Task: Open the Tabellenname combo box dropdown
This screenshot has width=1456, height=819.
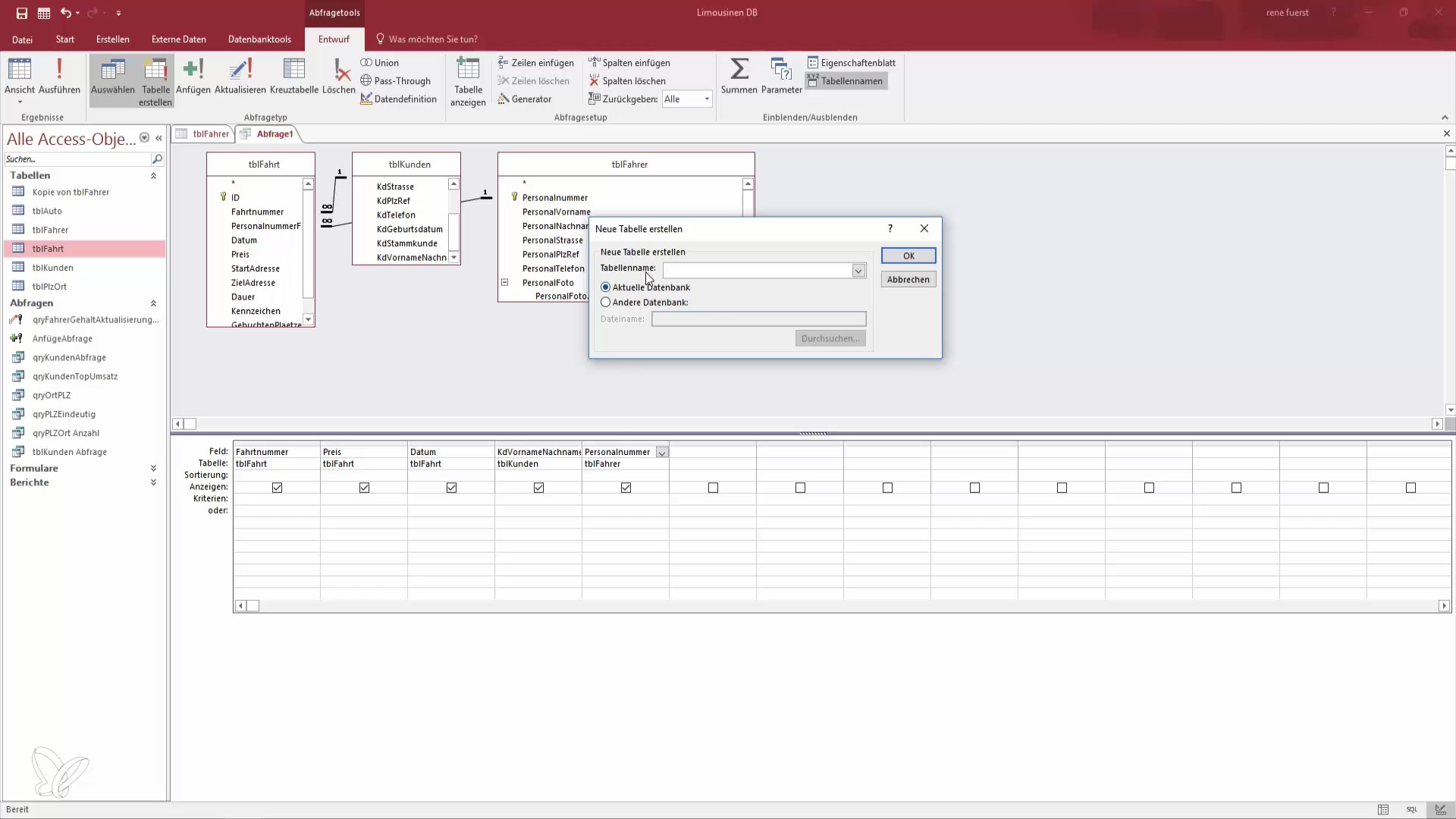Action: click(x=858, y=271)
